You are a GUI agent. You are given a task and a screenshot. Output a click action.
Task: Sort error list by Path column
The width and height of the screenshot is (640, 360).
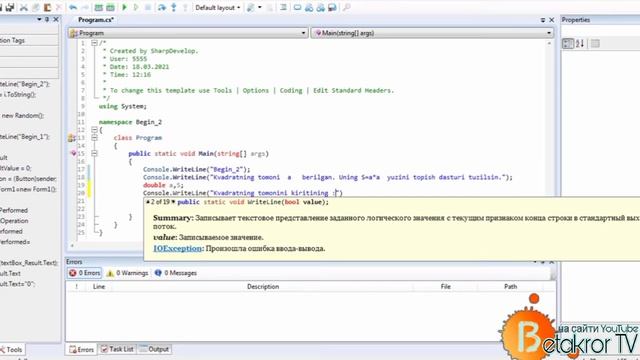[510, 287]
